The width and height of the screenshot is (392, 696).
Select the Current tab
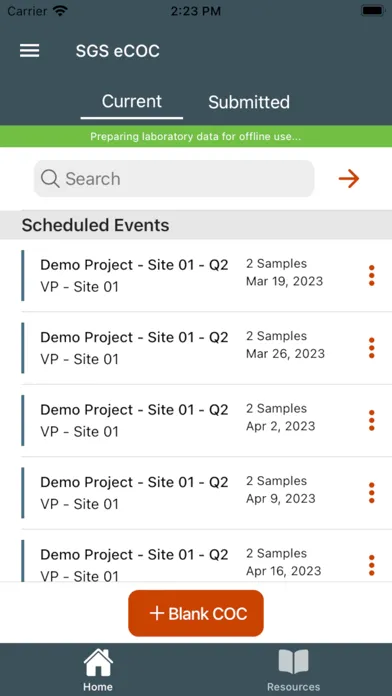[x=132, y=102]
